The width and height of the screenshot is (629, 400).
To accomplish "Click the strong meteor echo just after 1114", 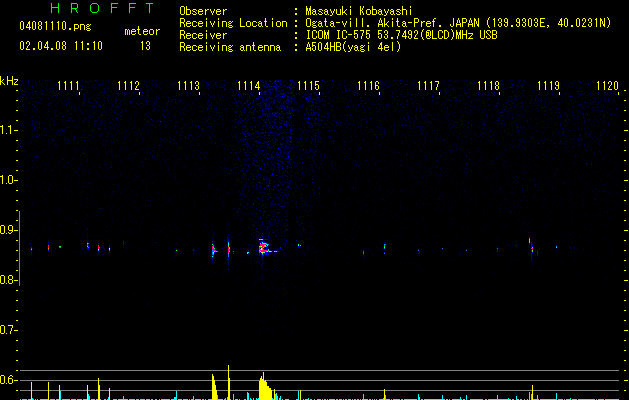I will 264,248.
